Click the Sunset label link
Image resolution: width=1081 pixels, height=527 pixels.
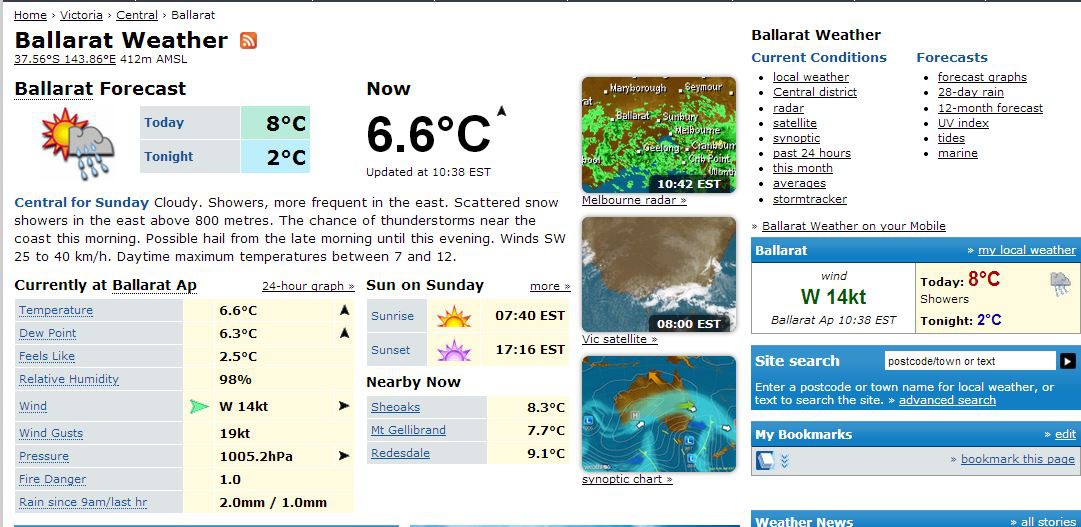click(x=390, y=350)
